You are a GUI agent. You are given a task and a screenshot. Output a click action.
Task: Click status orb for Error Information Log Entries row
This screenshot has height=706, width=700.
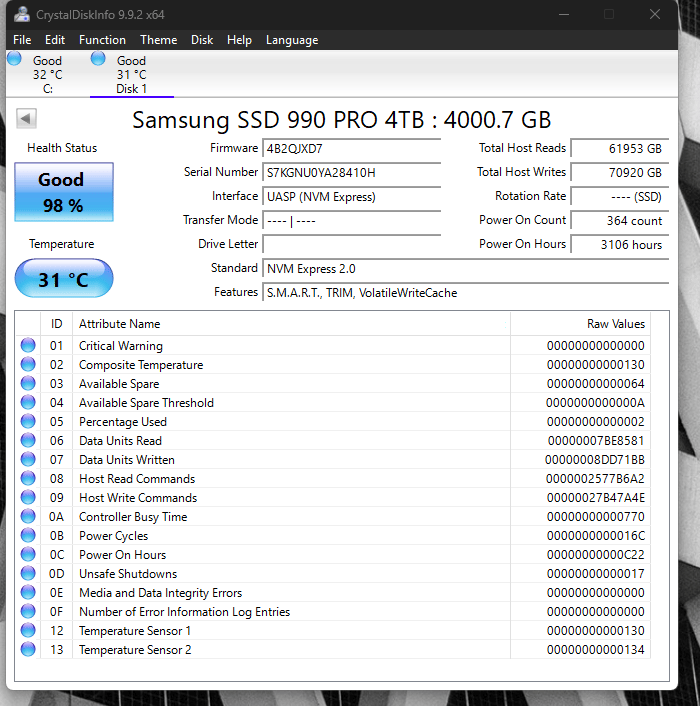(28, 611)
